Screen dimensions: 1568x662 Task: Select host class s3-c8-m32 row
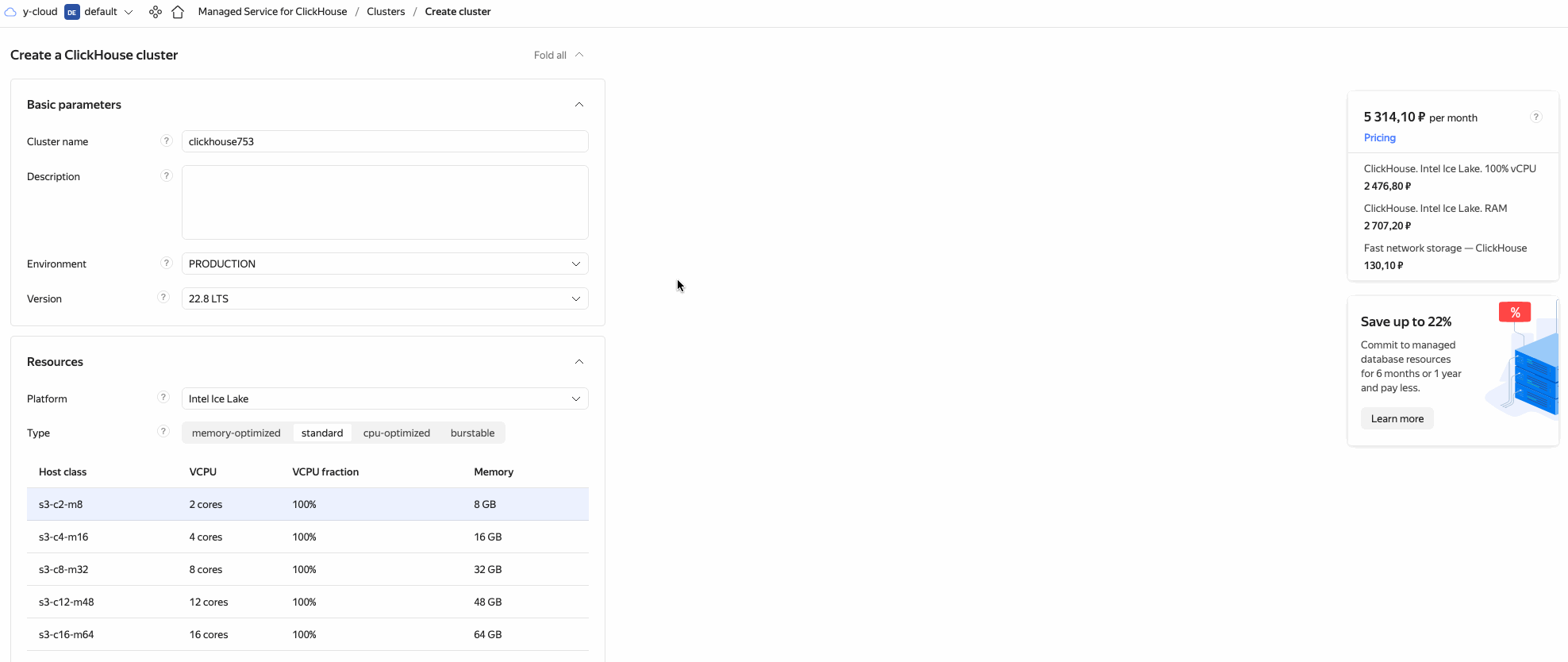coord(308,569)
